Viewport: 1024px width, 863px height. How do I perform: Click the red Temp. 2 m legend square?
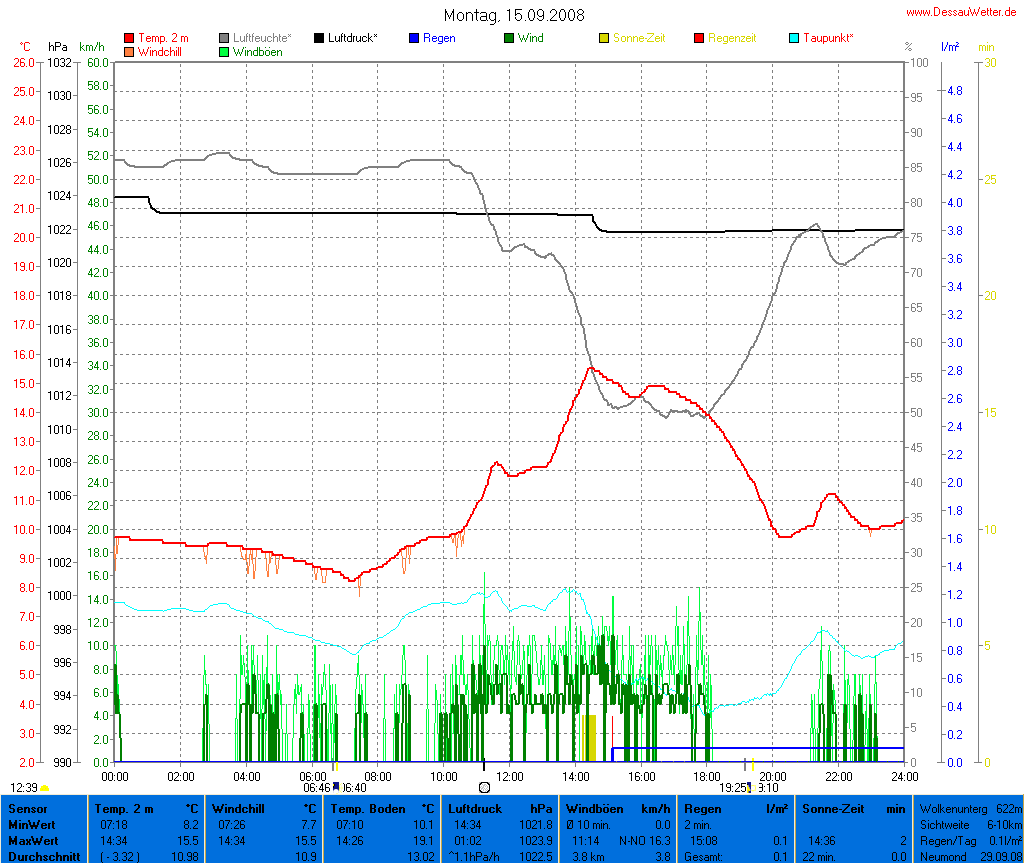pyautogui.click(x=129, y=38)
